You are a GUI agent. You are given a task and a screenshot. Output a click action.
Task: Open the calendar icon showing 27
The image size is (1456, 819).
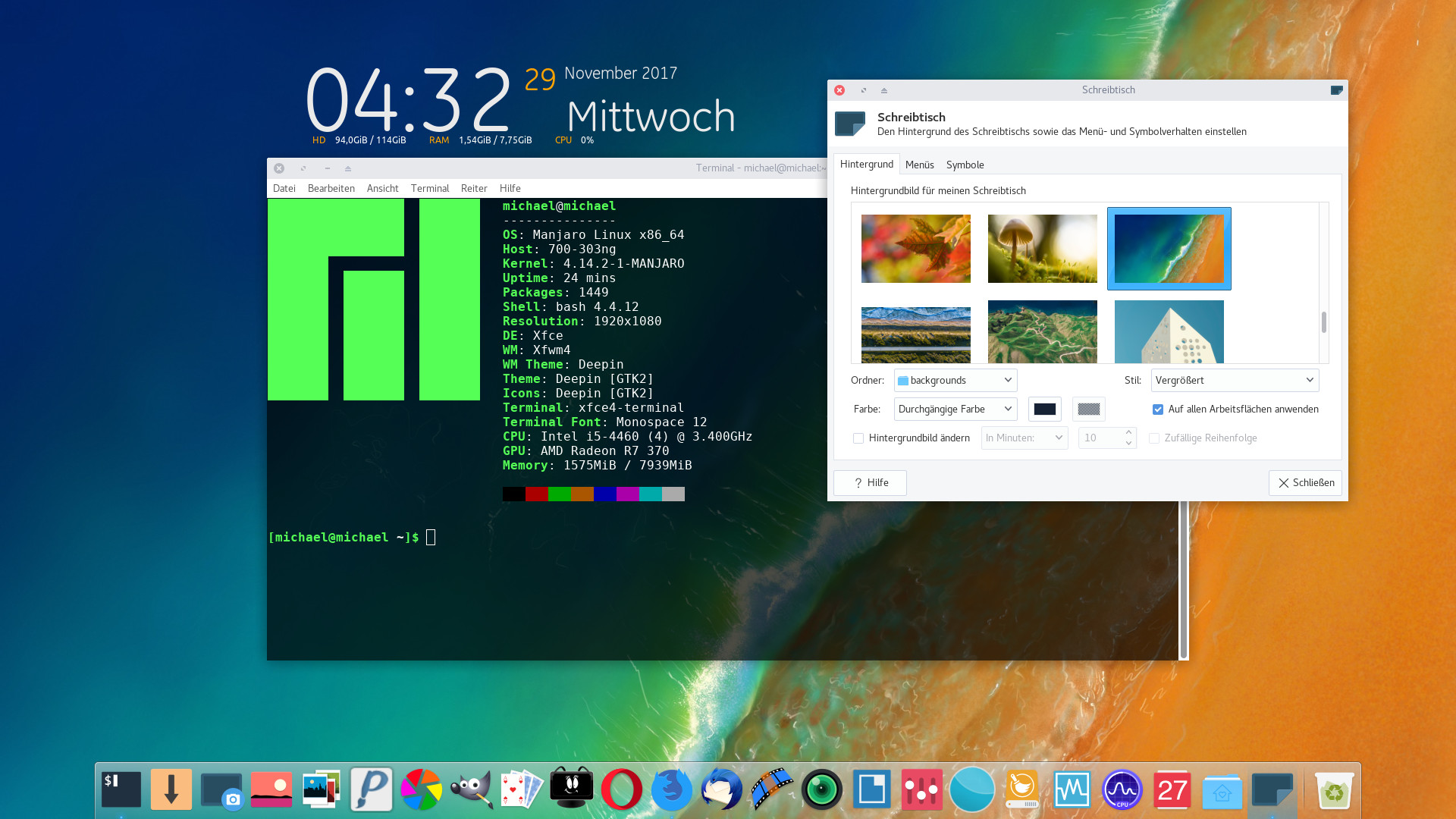(1172, 789)
